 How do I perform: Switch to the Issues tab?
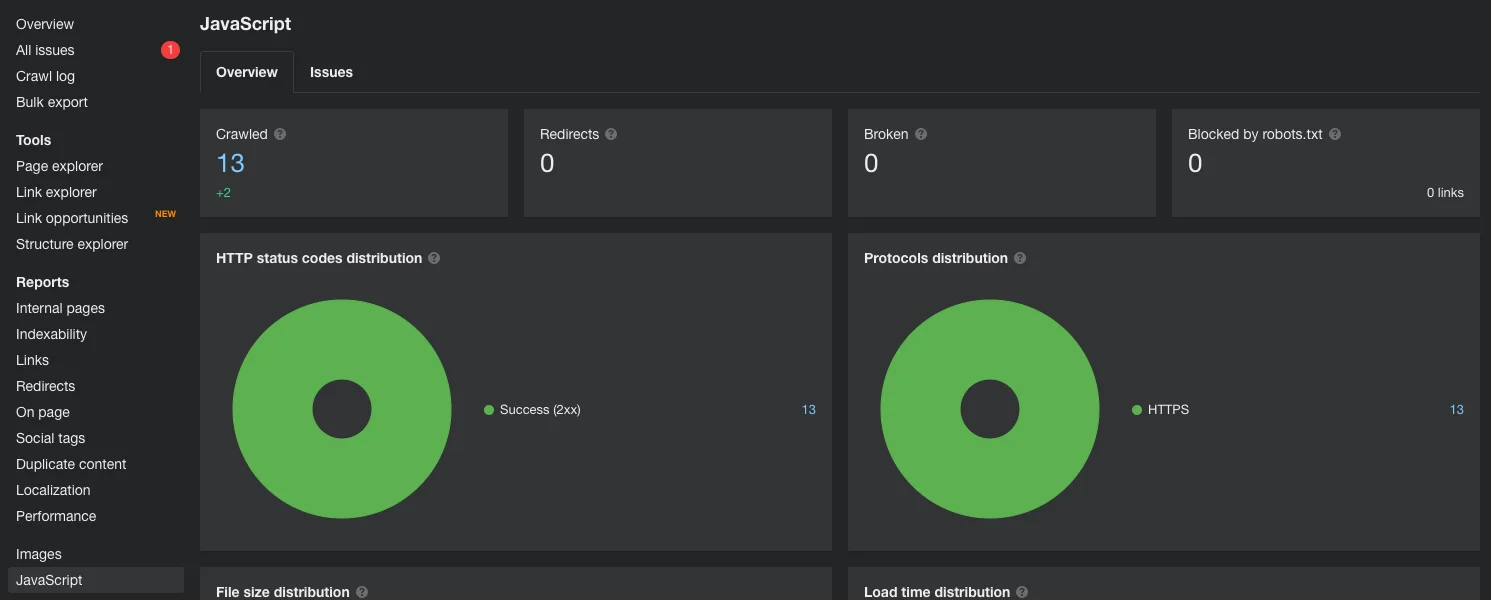331,72
